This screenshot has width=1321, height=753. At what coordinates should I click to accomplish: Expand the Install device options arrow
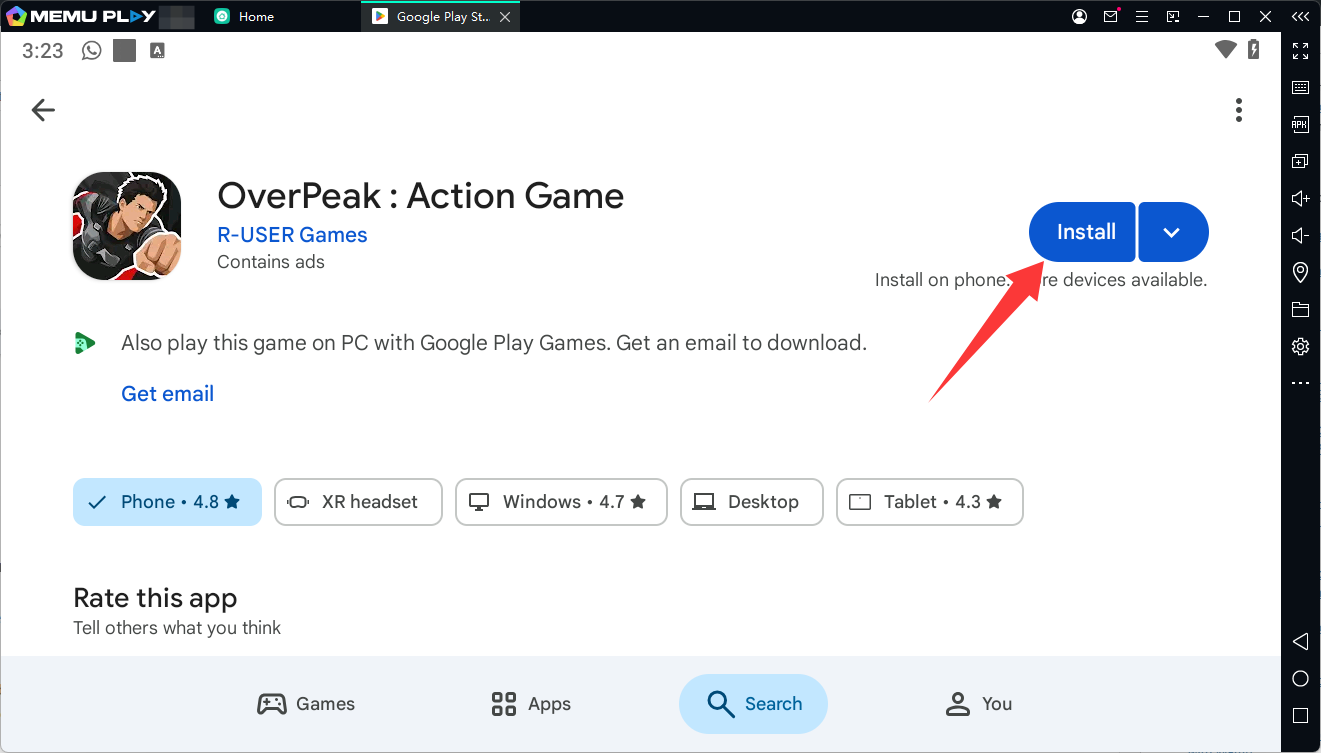[1173, 232]
